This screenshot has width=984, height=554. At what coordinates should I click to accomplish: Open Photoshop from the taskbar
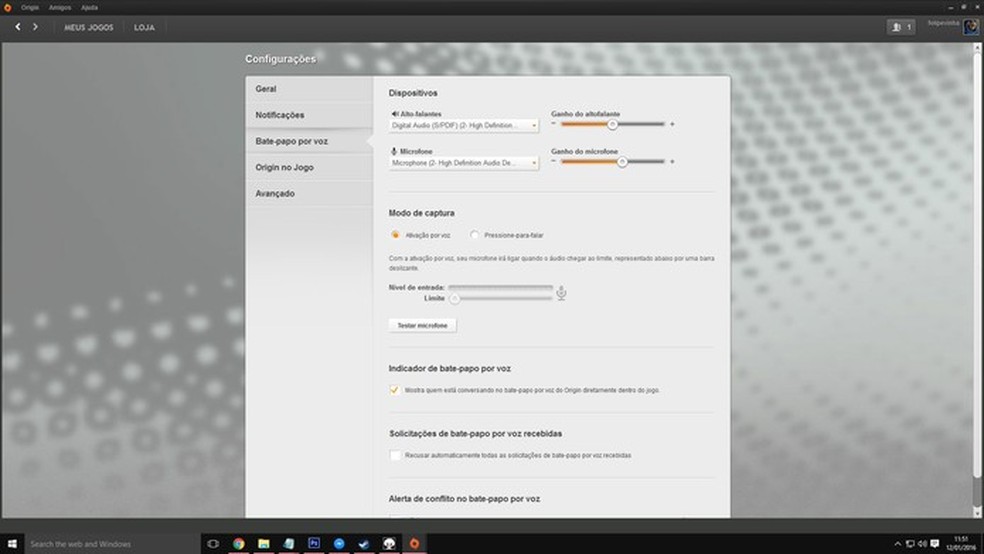click(314, 543)
